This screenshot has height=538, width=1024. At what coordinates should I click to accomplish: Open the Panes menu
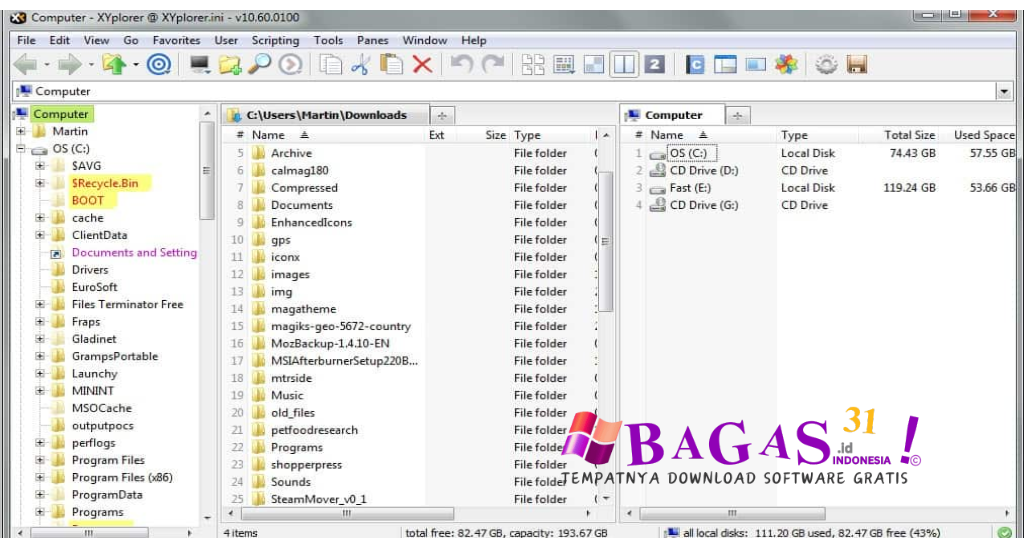click(x=372, y=40)
